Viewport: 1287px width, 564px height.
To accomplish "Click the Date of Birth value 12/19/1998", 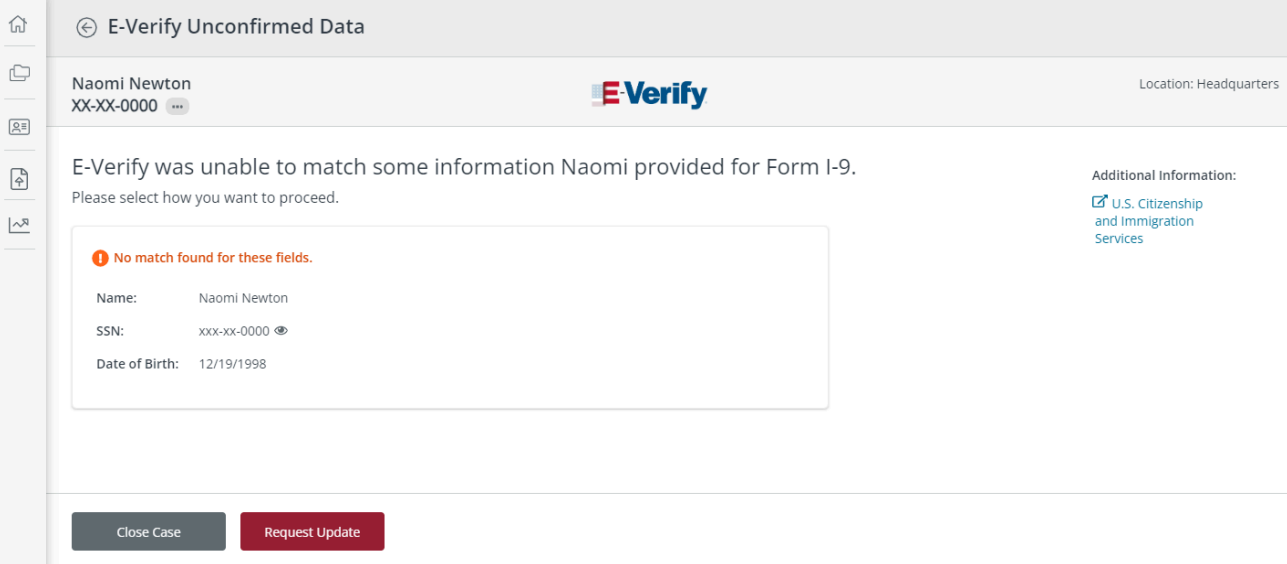I will click(x=233, y=364).
